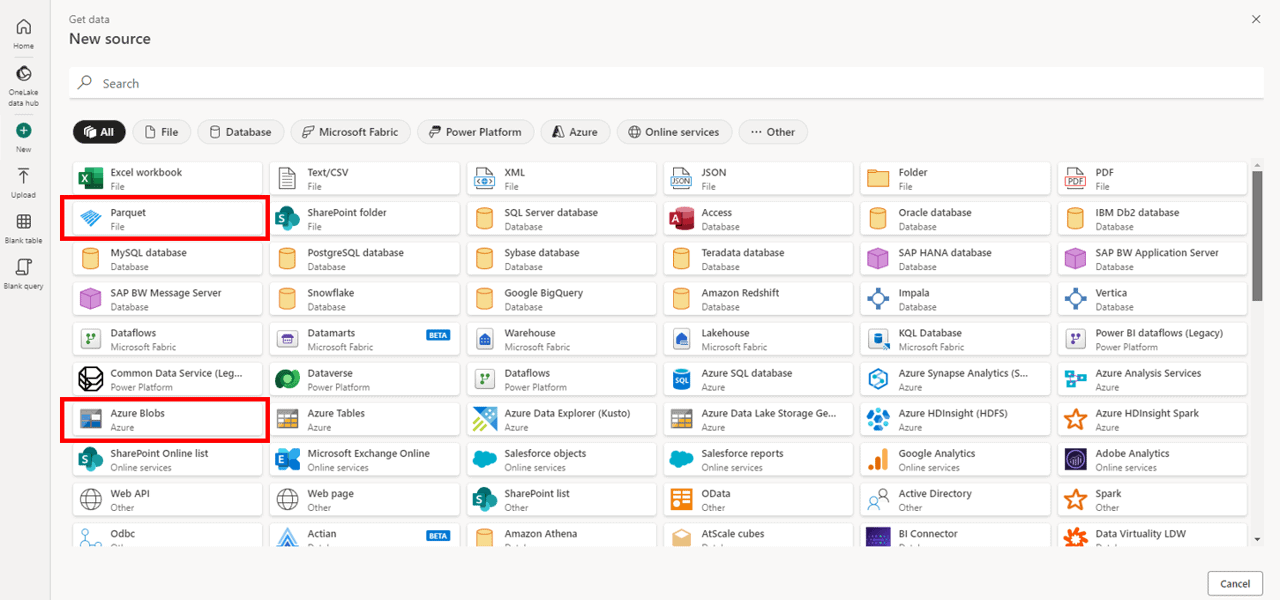1280x600 pixels.
Task: Choose the Folder source card
Action: point(955,179)
